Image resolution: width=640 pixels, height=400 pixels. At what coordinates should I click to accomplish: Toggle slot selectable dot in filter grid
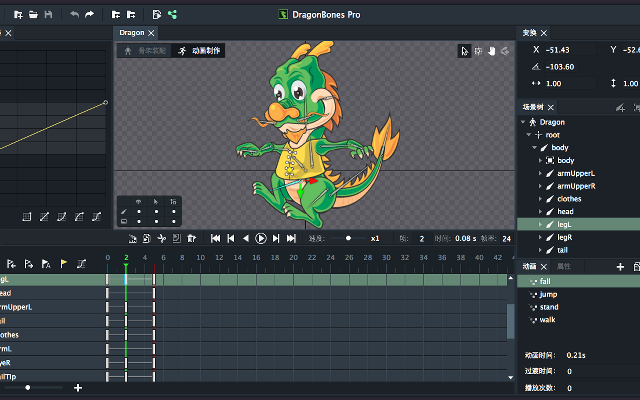[x=156, y=222]
